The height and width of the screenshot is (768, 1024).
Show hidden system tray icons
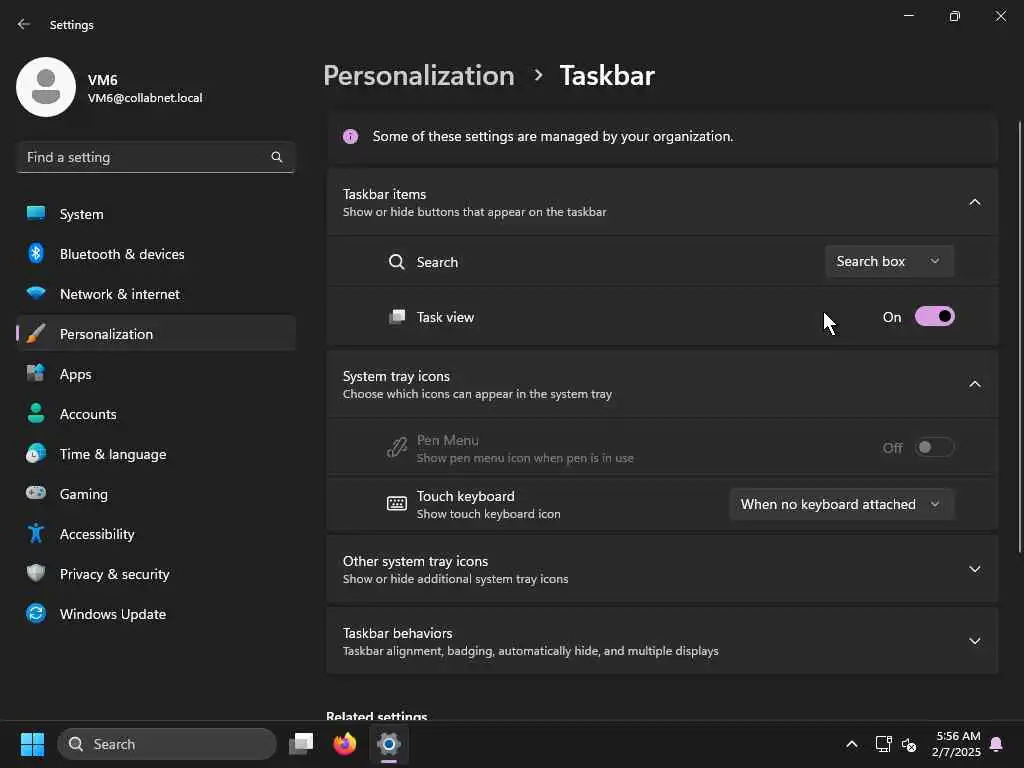pyautogui.click(x=851, y=744)
